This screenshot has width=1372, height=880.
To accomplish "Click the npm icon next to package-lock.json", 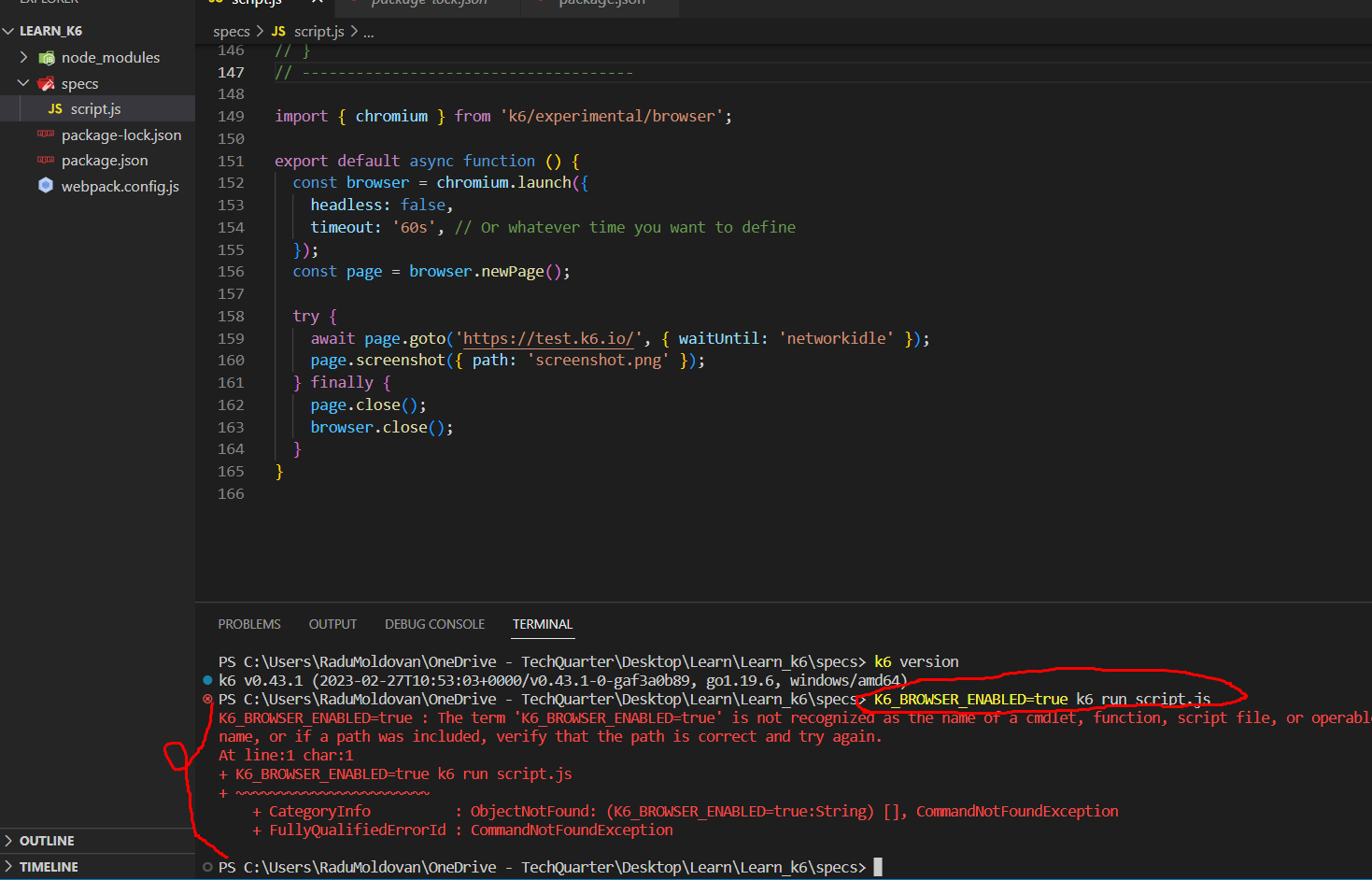I will [x=46, y=135].
